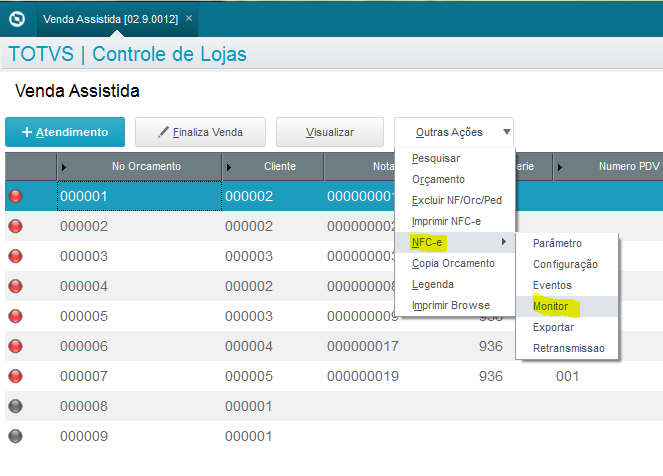The width and height of the screenshot is (663, 476).
Task: Select orçamento cell 000006
Action: pos(139,346)
